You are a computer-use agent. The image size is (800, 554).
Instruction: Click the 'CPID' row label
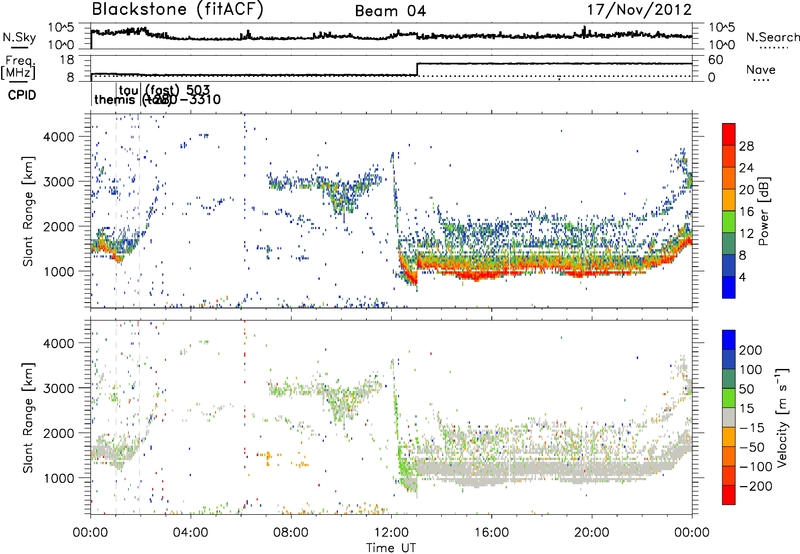pyautogui.click(x=22, y=95)
